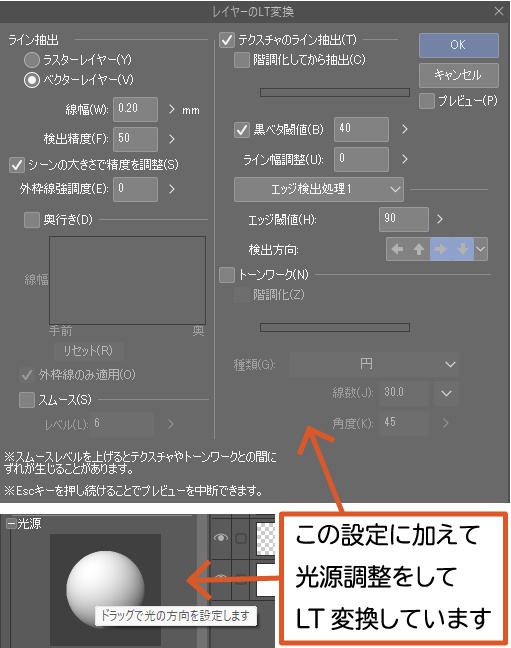Open detection direction dropdown arrow
511x648 pixels.
pos(480,249)
